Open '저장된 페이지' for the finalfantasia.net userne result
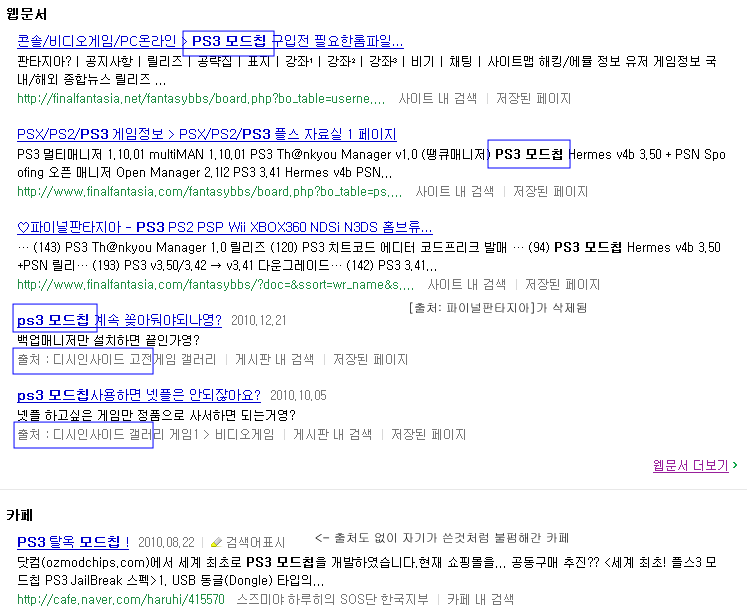 534,99
